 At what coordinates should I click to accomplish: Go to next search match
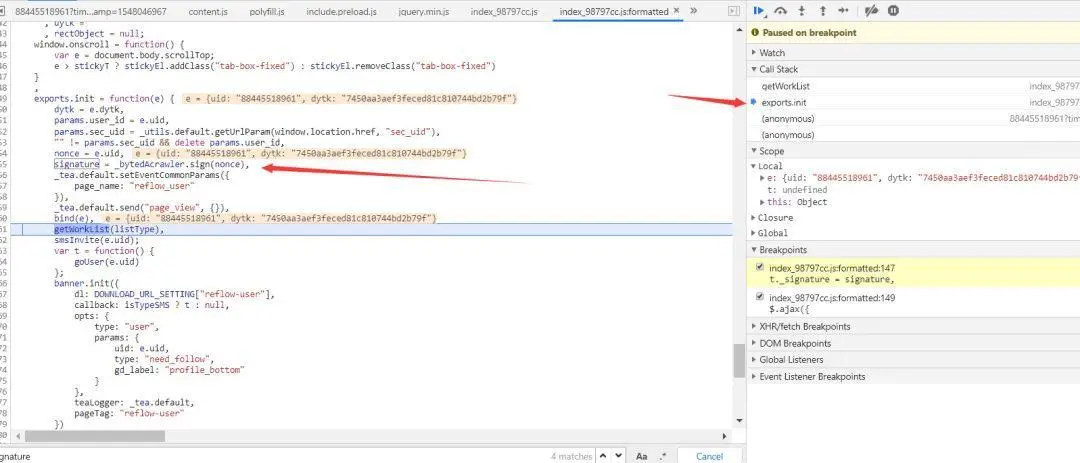click(x=621, y=456)
